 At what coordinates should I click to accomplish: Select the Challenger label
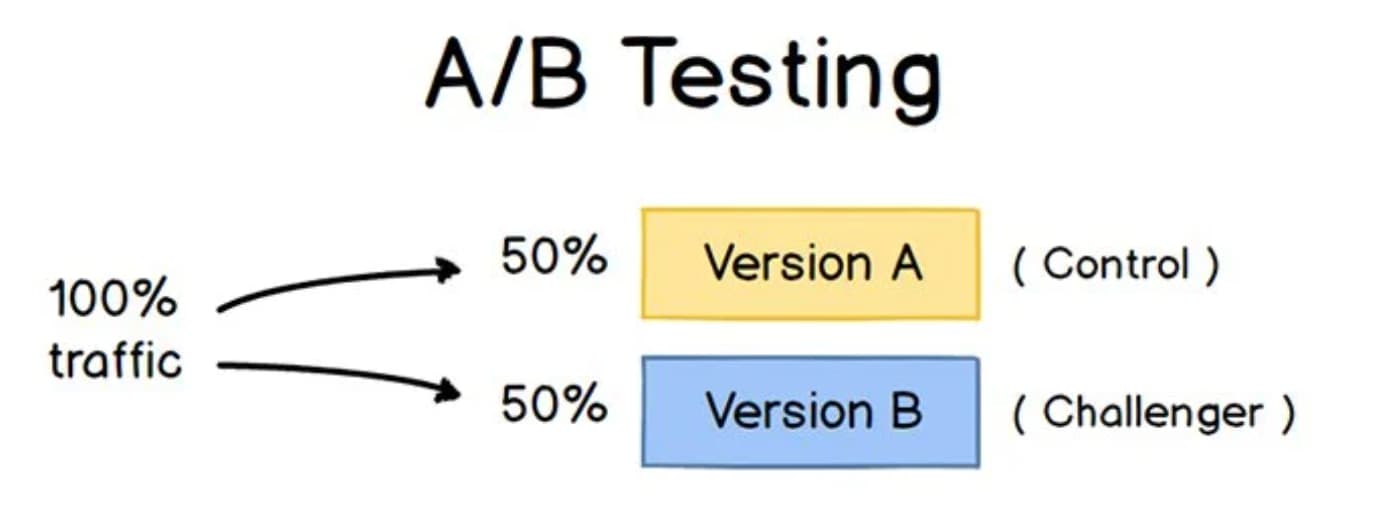coord(1153,412)
